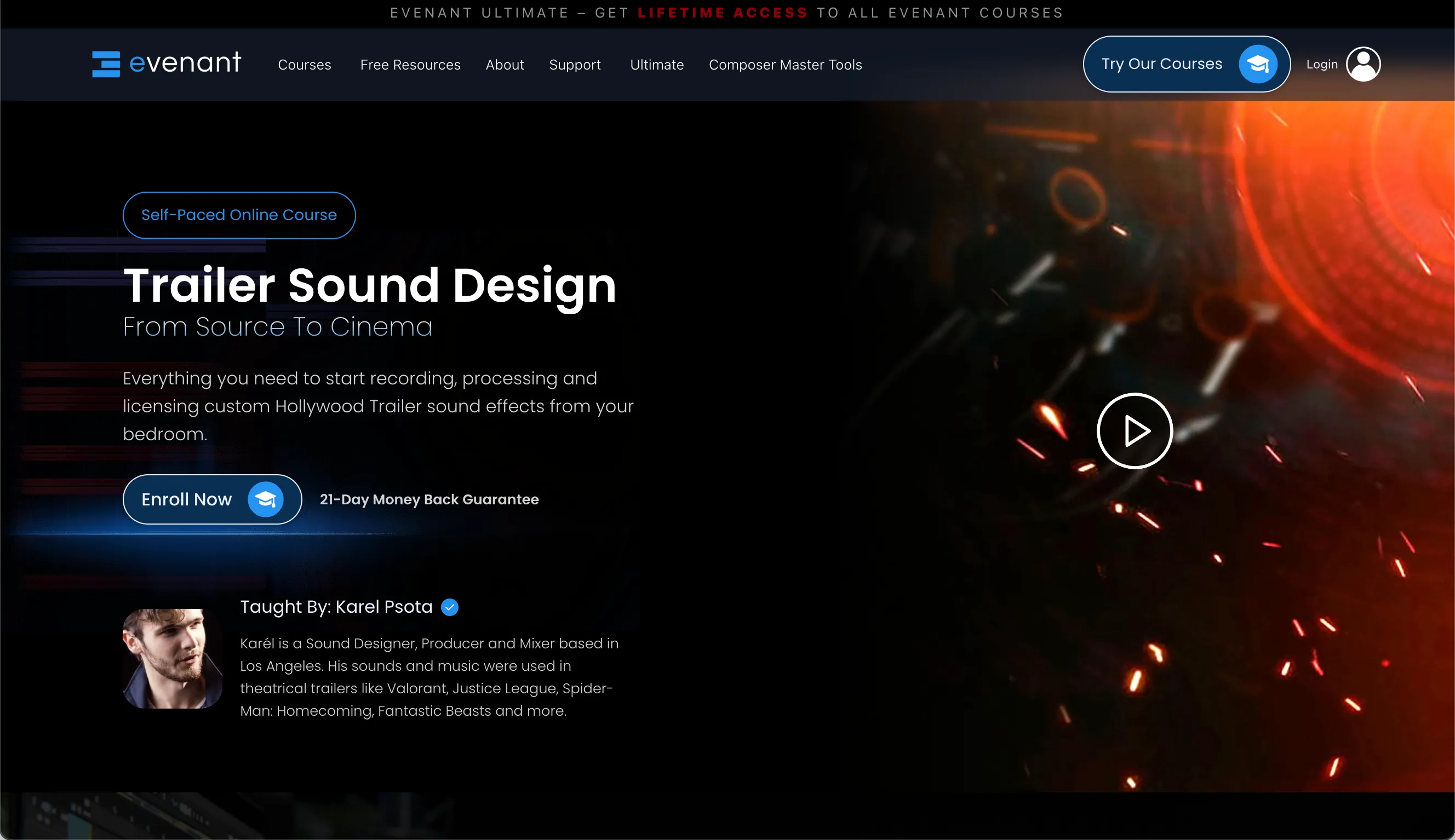Image resolution: width=1455 pixels, height=840 pixels.
Task: Open Free Resources in the navigation
Action: [x=410, y=65]
